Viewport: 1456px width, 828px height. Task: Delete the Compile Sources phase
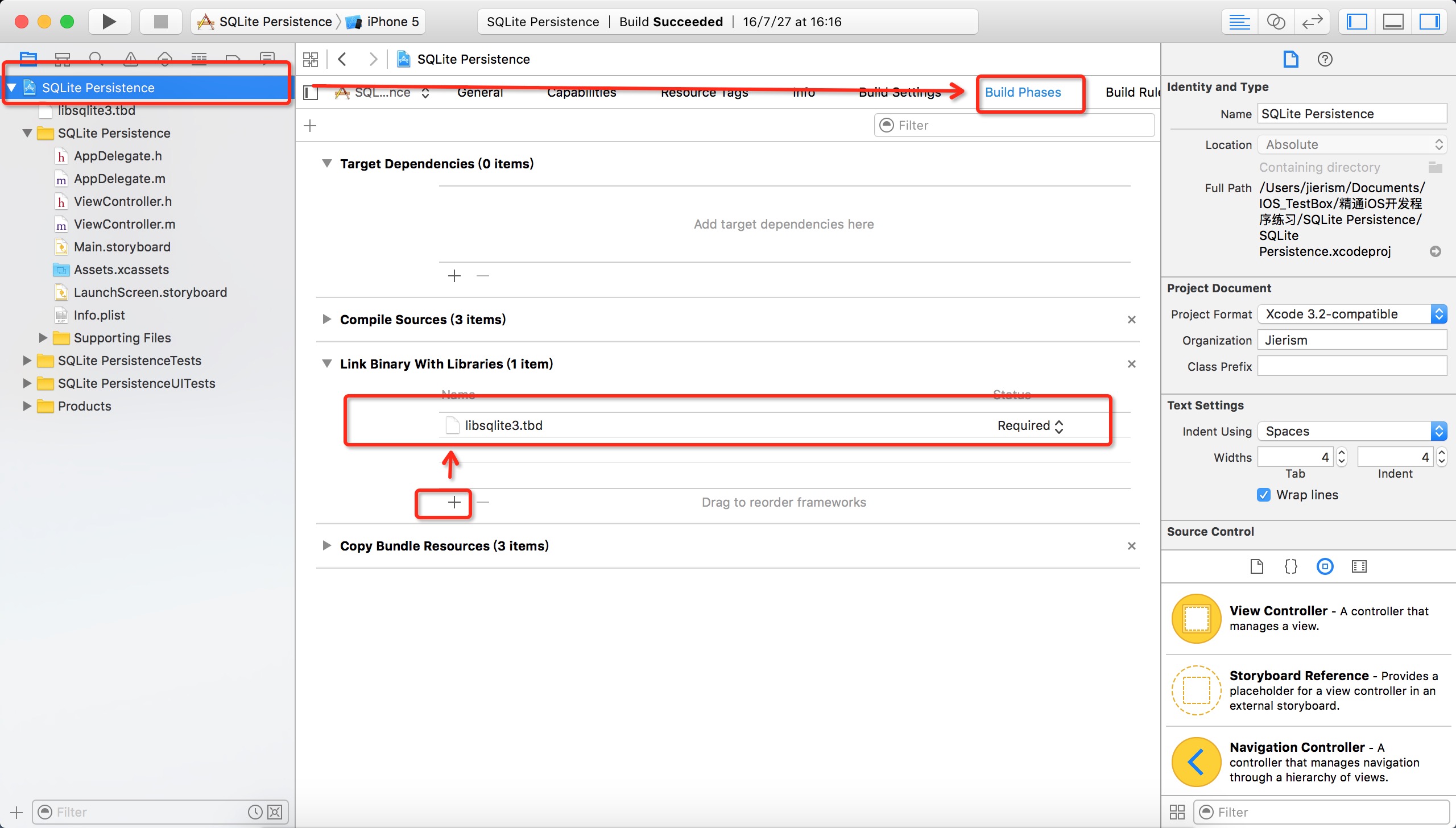[1132, 320]
